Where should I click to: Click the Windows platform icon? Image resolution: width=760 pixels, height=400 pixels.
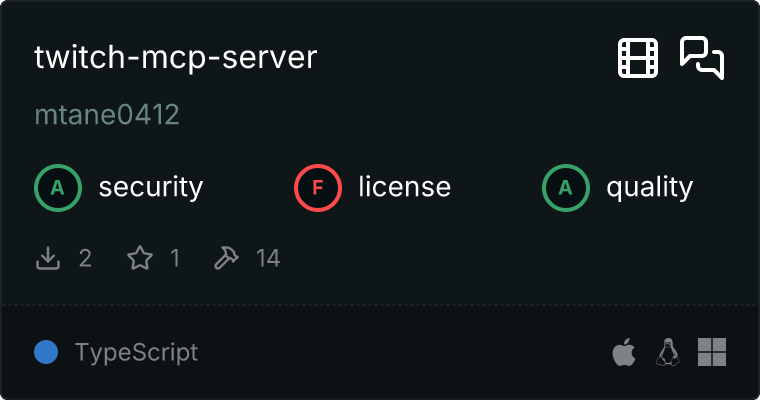point(711,352)
